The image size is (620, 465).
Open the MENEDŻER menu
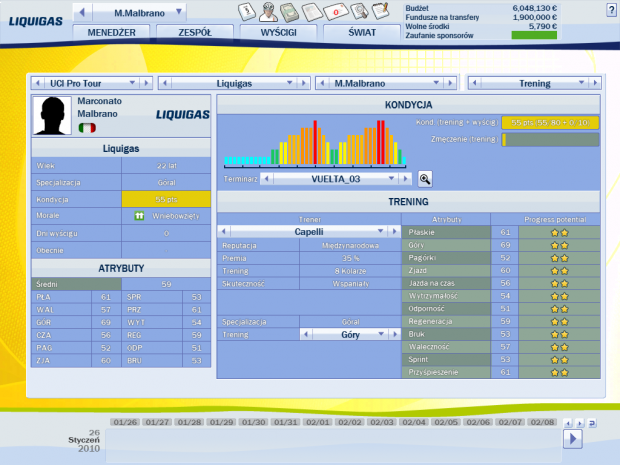pos(112,32)
